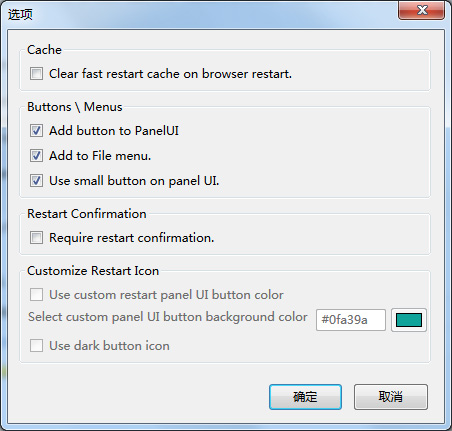The image size is (452, 431).
Task: Tick the Require restart confirmation checkbox
Action: click(36, 238)
